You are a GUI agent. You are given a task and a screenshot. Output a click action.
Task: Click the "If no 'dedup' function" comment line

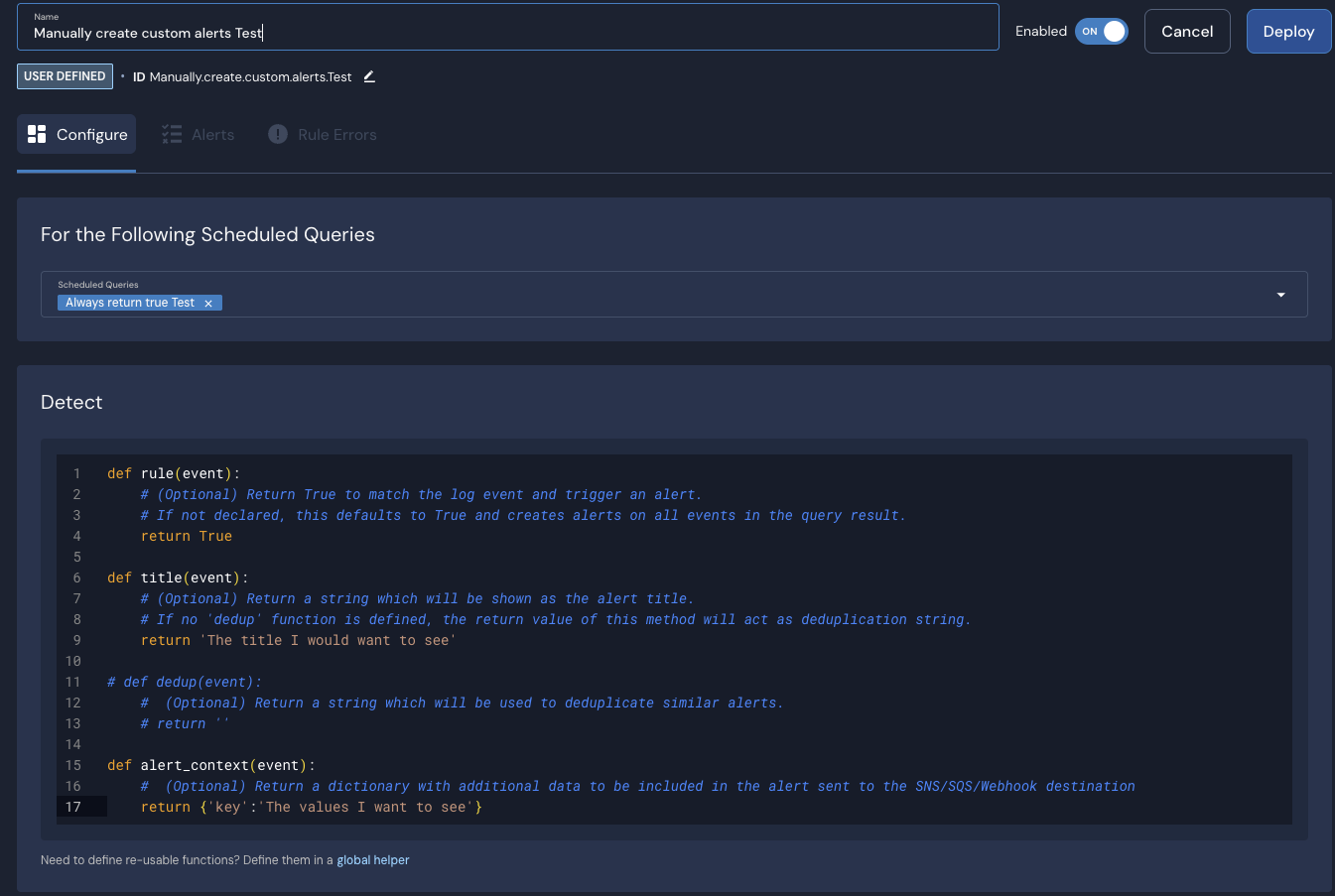[x=556, y=619]
